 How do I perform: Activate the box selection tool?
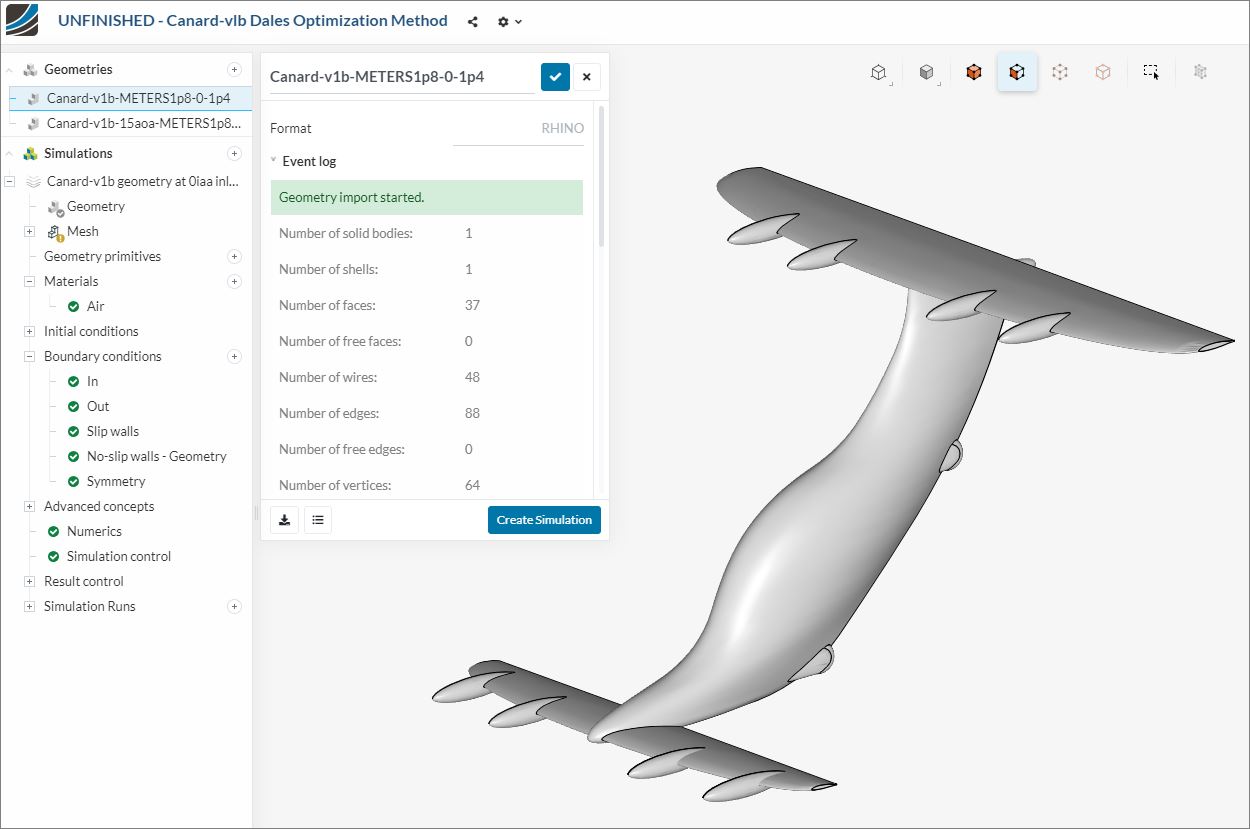click(1152, 72)
